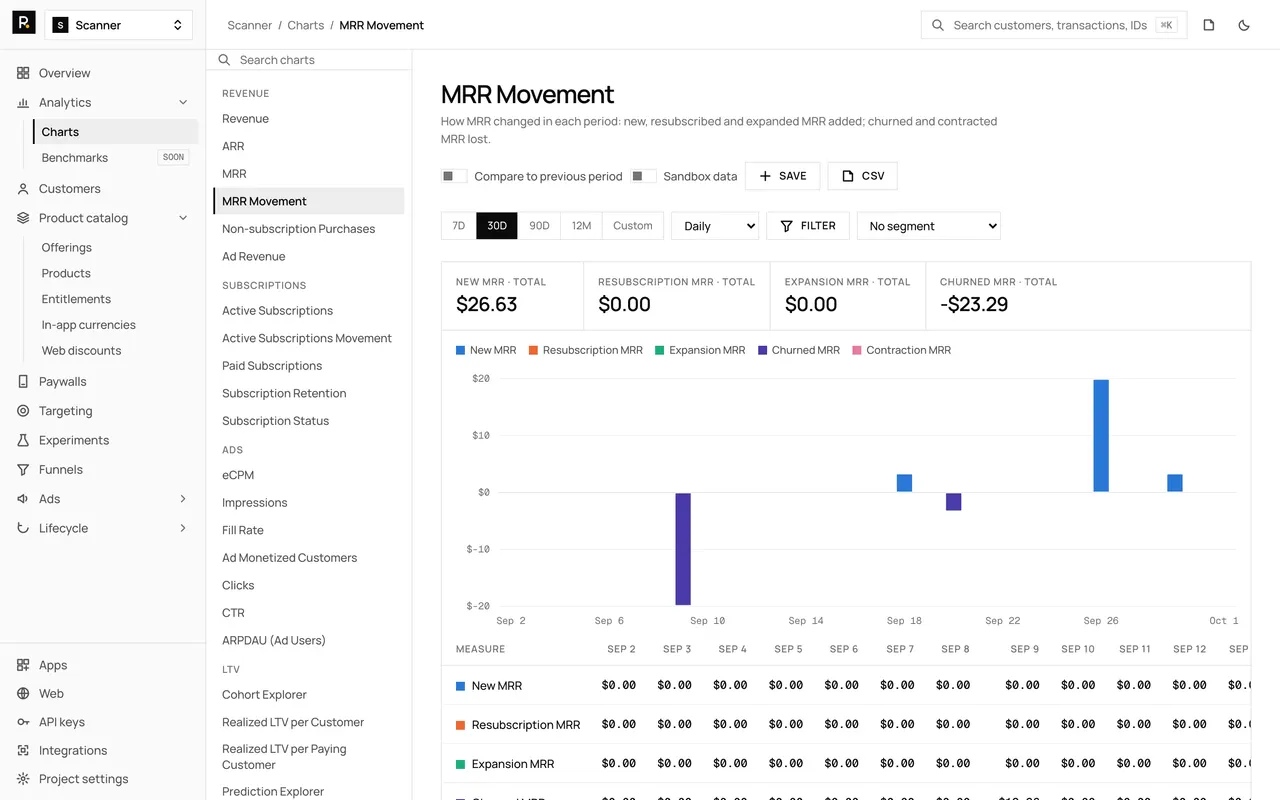Click the Scanner app S badge
This screenshot has height=800, width=1280.
(x=60, y=25)
